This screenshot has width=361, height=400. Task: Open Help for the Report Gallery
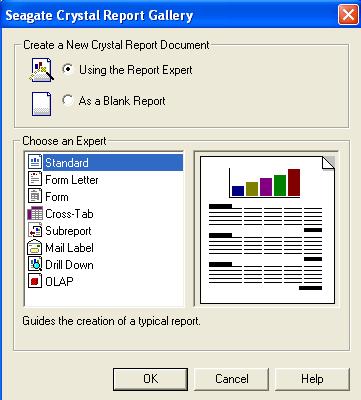point(312,379)
